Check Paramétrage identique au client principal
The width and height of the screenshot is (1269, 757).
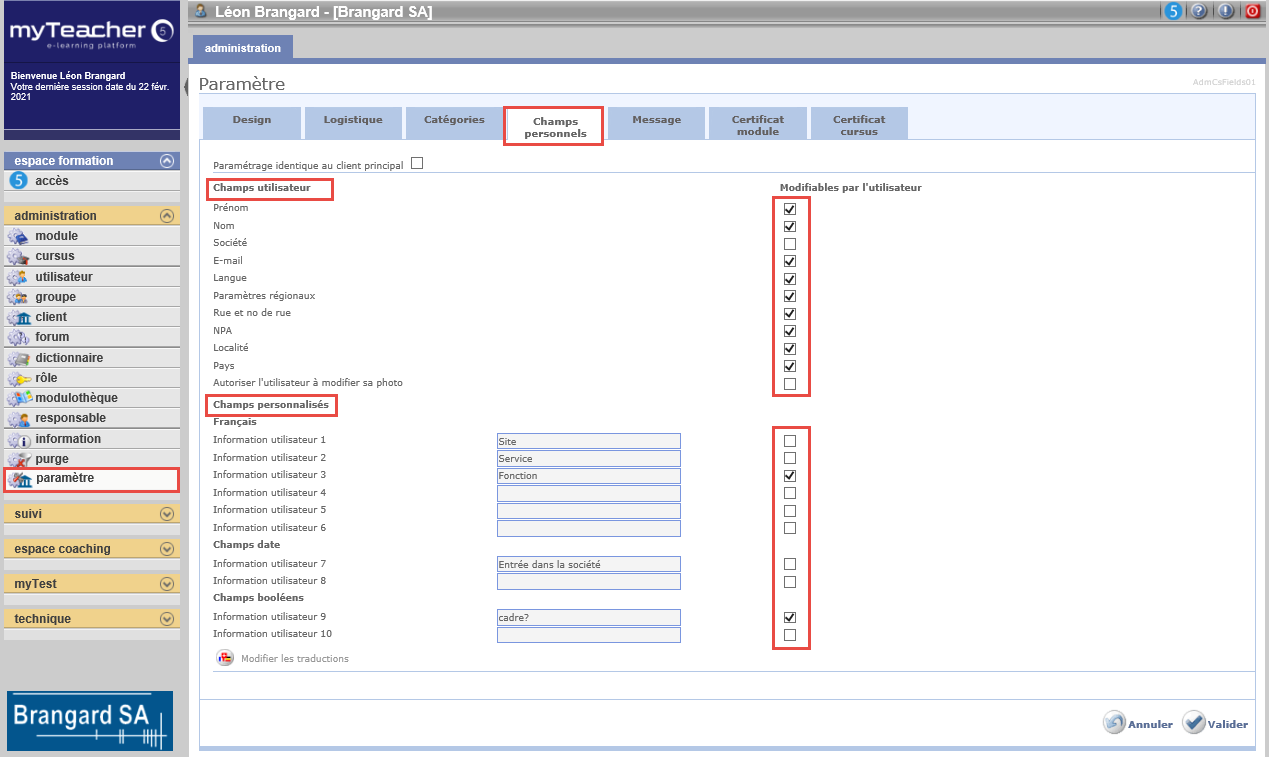[x=417, y=164]
